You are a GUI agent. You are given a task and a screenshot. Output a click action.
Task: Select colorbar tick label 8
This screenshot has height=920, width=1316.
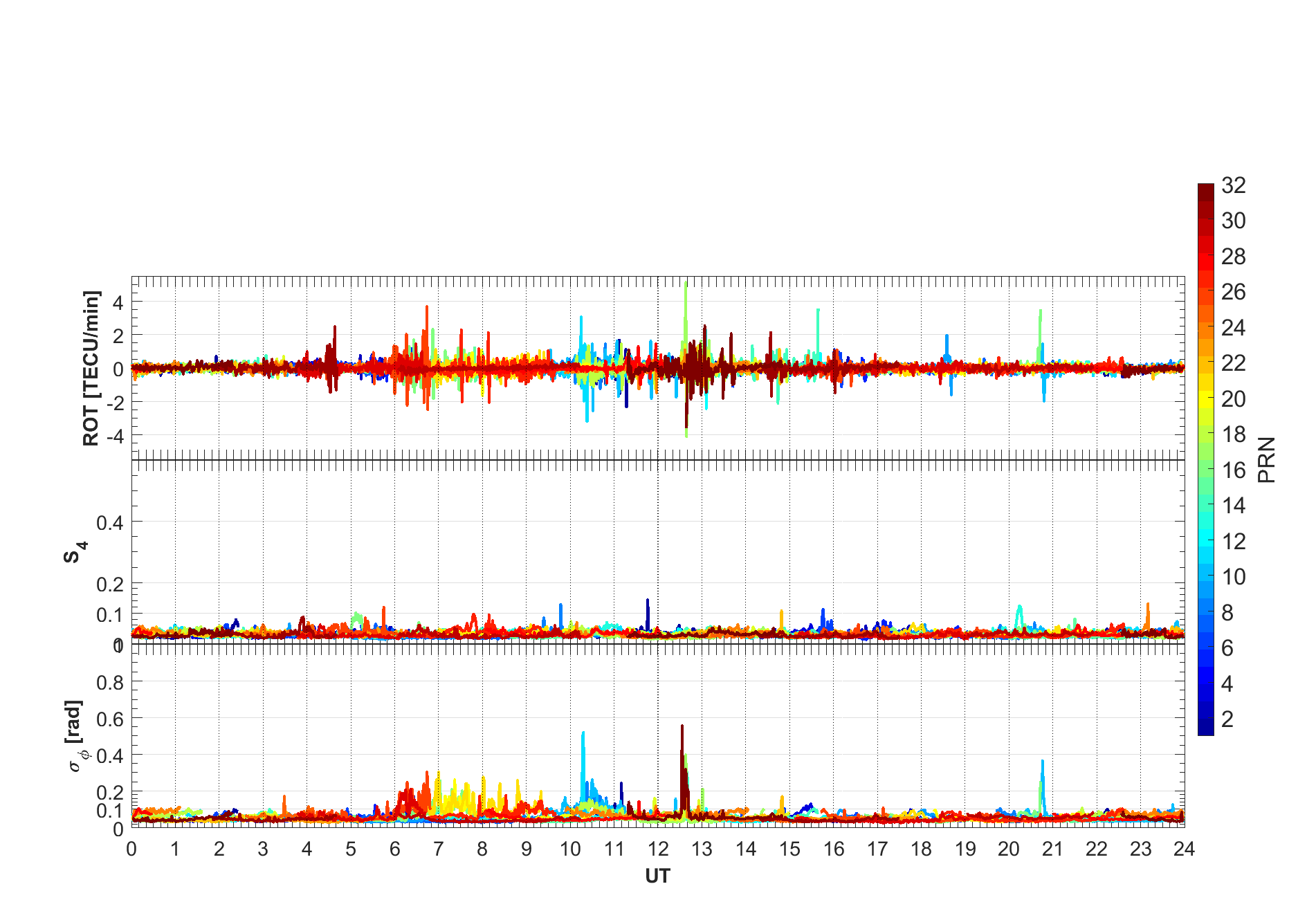tap(1227, 613)
